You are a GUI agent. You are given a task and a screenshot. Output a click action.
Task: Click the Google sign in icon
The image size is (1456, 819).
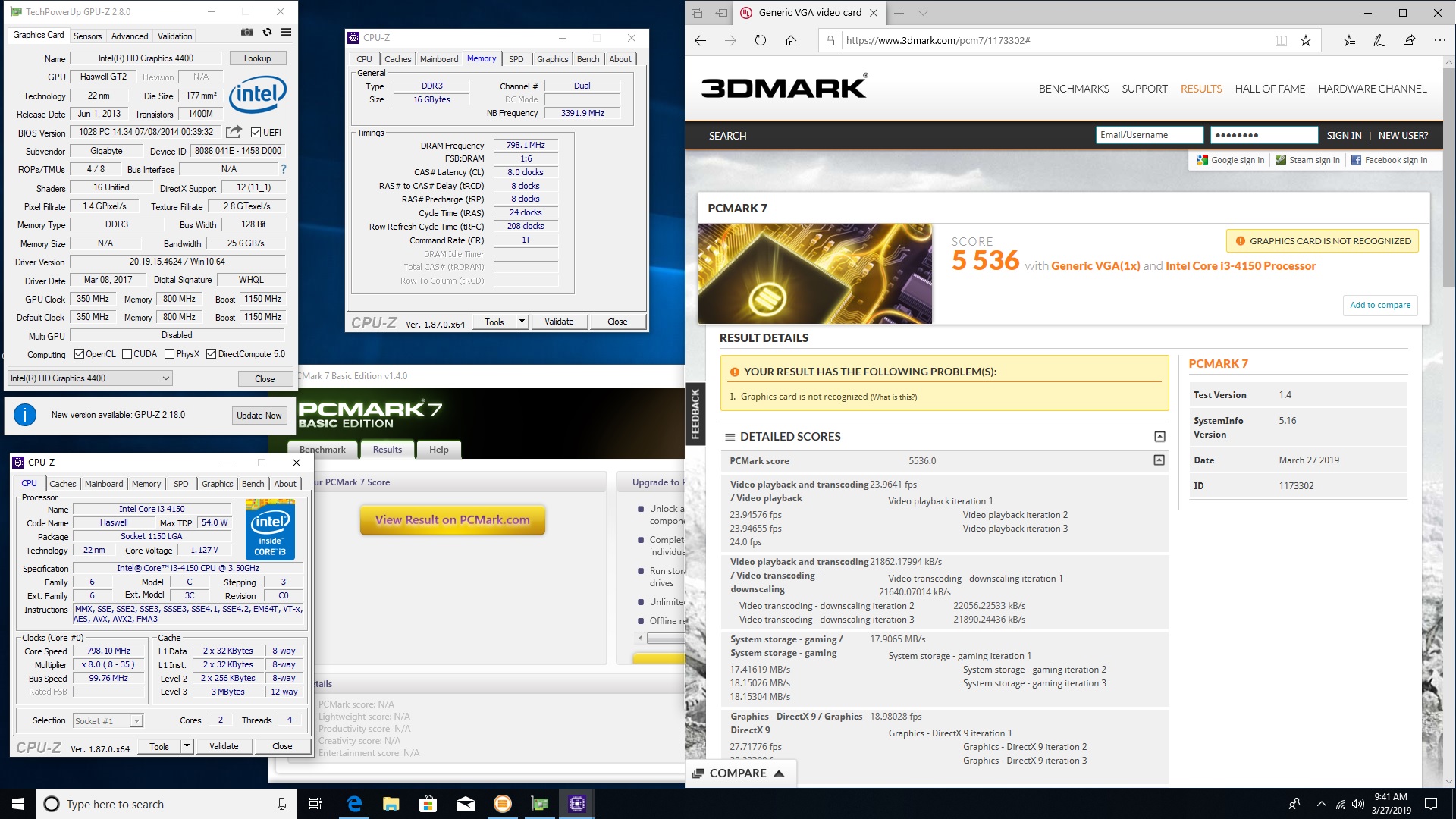click(1202, 160)
